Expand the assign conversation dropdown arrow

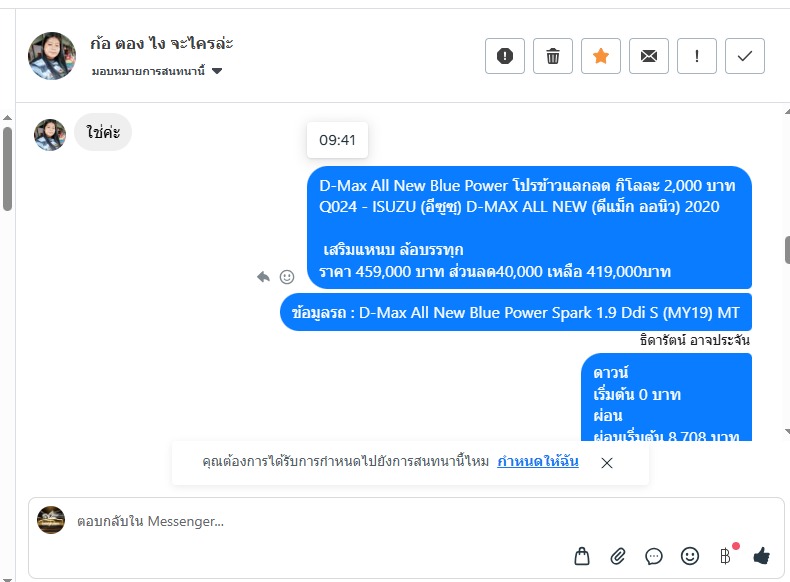tap(217, 71)
